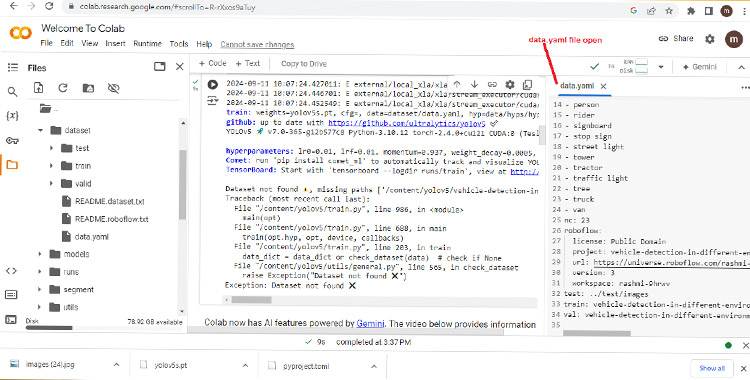Open the code snippets icon
750x380 pixels.
[11, 271]
